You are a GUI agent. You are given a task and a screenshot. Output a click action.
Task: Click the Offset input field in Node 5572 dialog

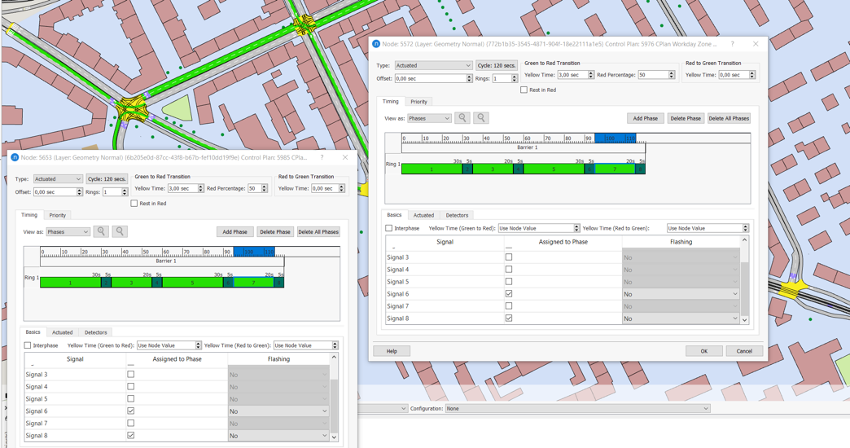pos(433,78)
